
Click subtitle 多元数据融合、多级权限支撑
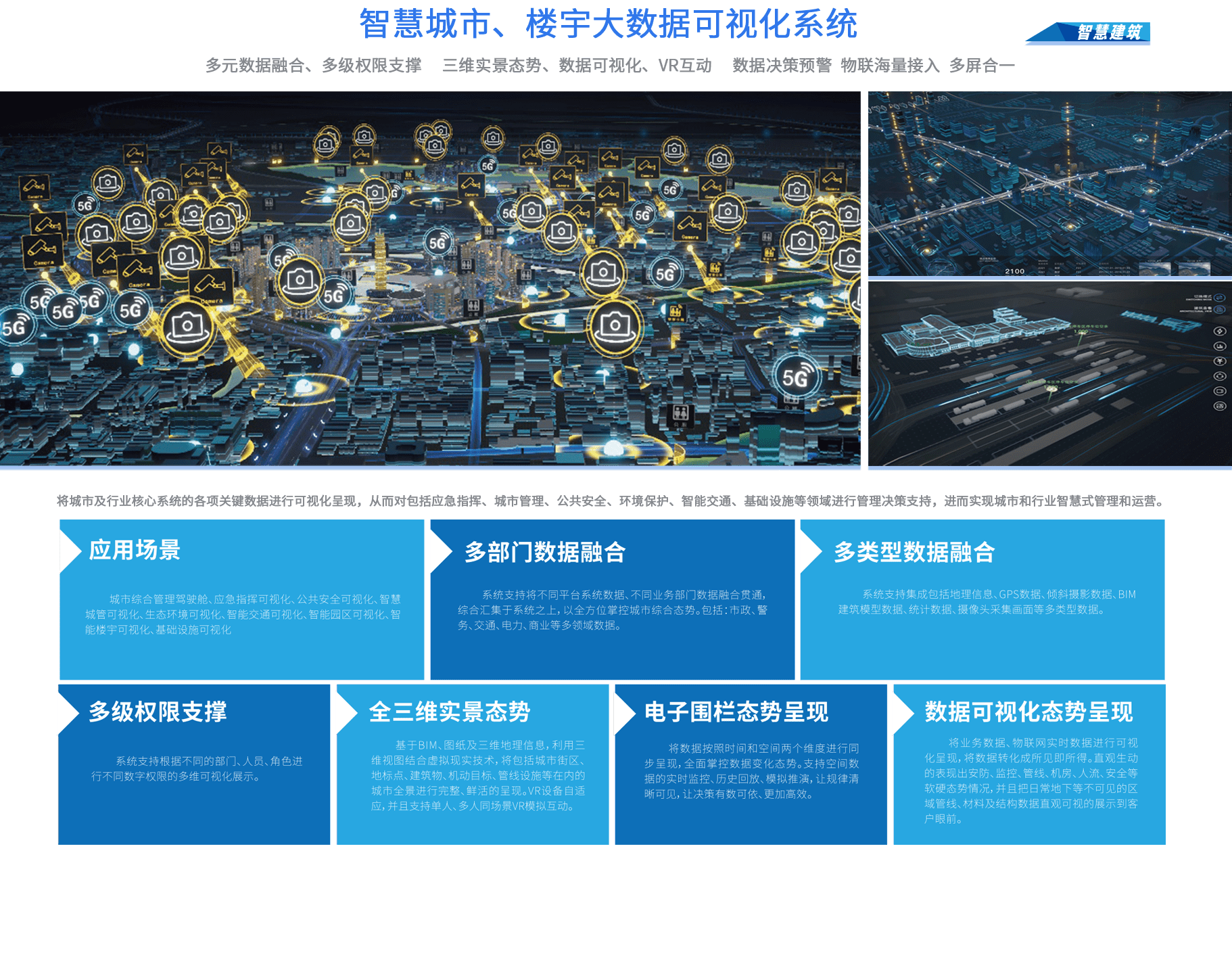pos(313,66)
